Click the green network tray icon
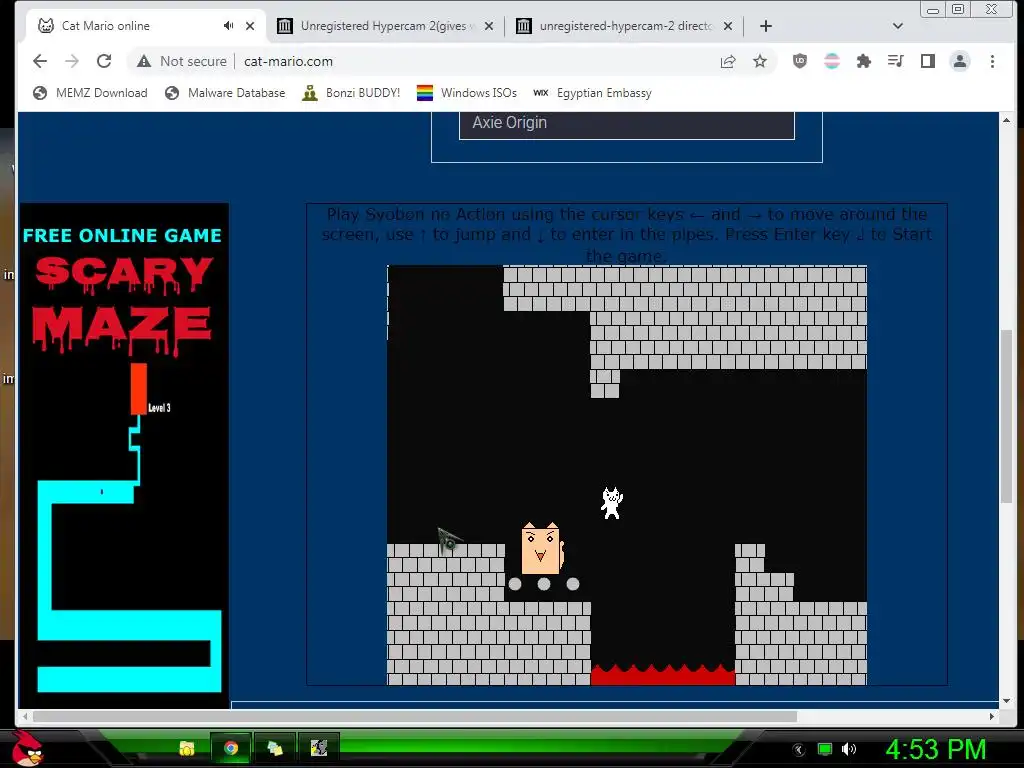This screenshot has width=1024, height=768. pyautogui.click(x=825, y=750)
